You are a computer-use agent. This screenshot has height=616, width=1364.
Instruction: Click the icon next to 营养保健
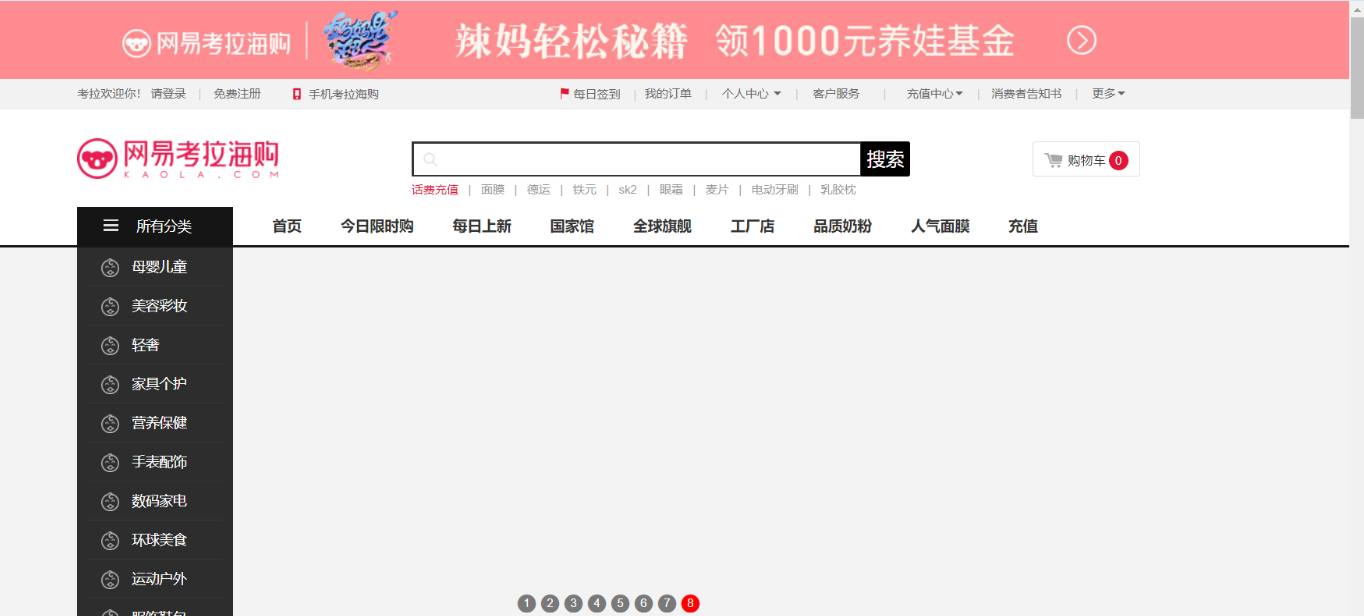[x=110, y=423]
